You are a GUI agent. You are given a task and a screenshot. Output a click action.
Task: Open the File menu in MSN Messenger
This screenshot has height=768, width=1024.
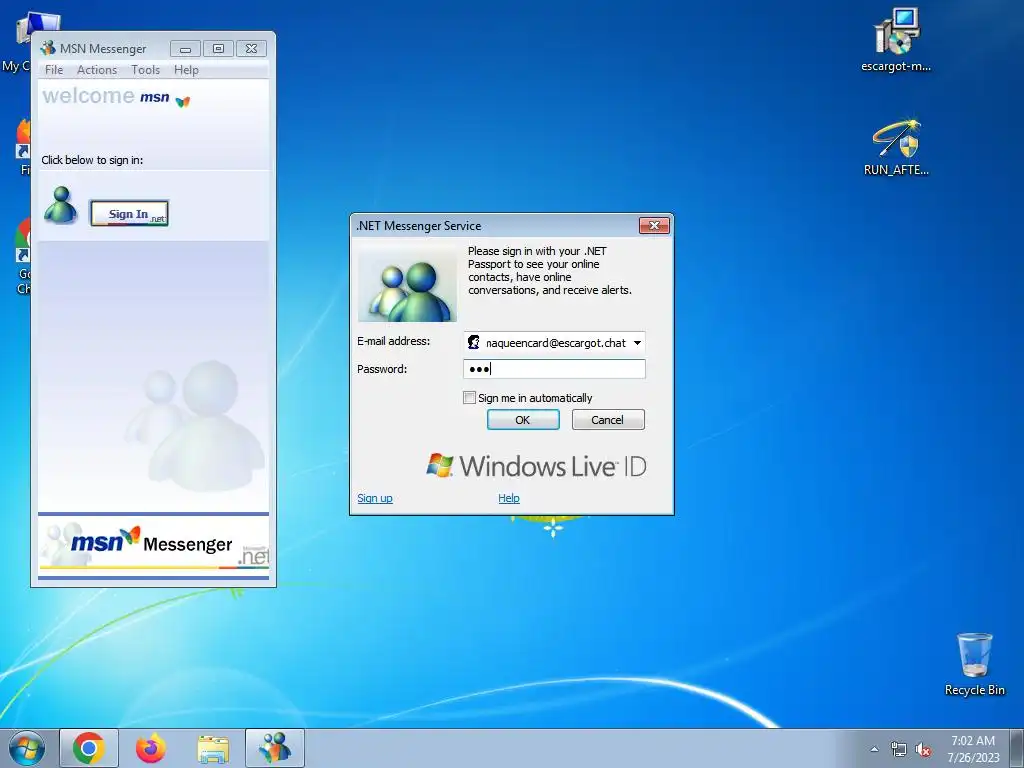[54, 70]
